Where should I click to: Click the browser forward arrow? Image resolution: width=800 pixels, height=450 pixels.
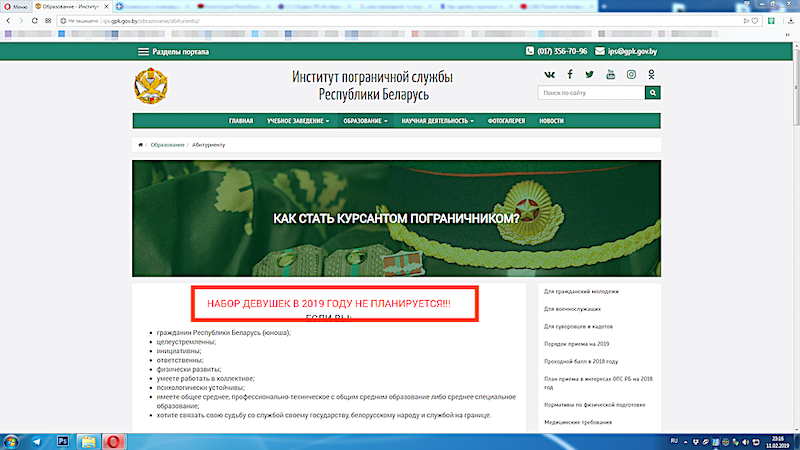[x=21, y=21]
